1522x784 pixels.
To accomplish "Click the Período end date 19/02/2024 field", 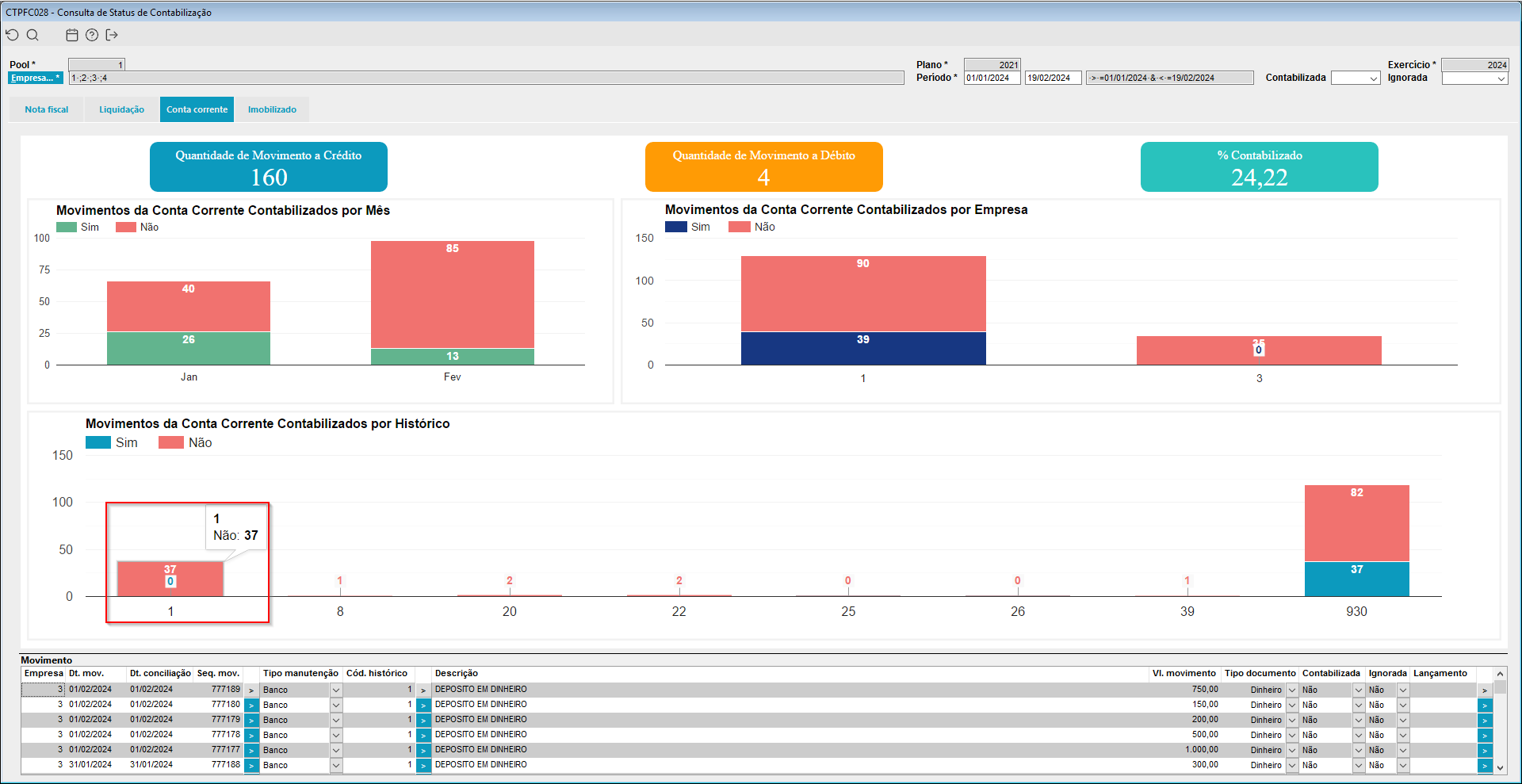I will pos(1054,78).
